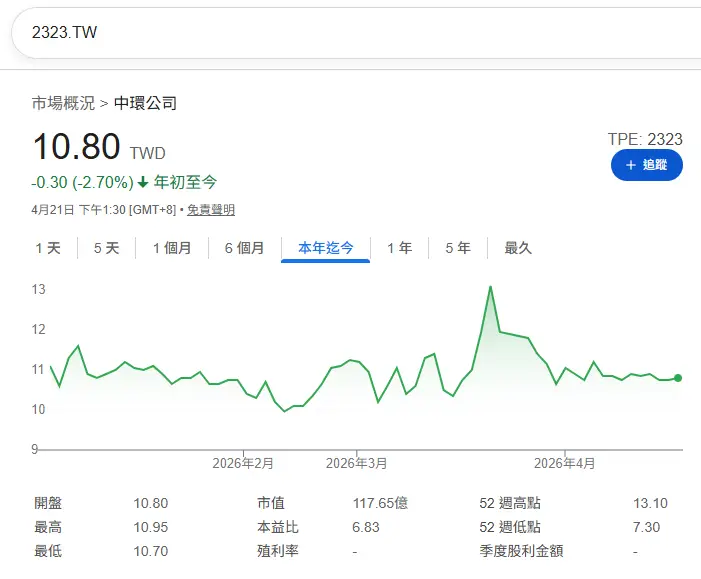The width and height of the screenshot is (701, 579).
Task: Click the 2026年4月 marker on timeline axis
Action: point(564,463)
